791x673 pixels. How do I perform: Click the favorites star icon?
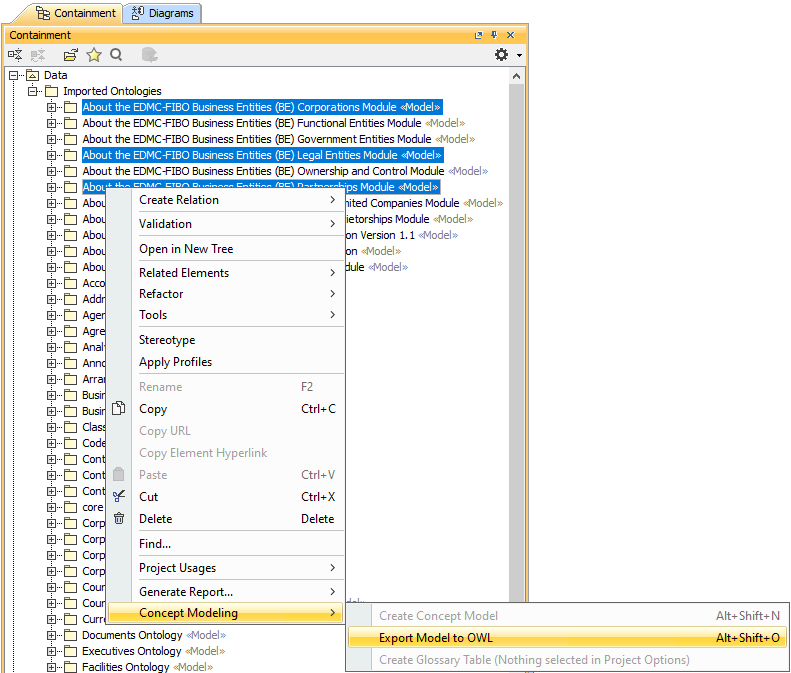click(x=94, y=55)
